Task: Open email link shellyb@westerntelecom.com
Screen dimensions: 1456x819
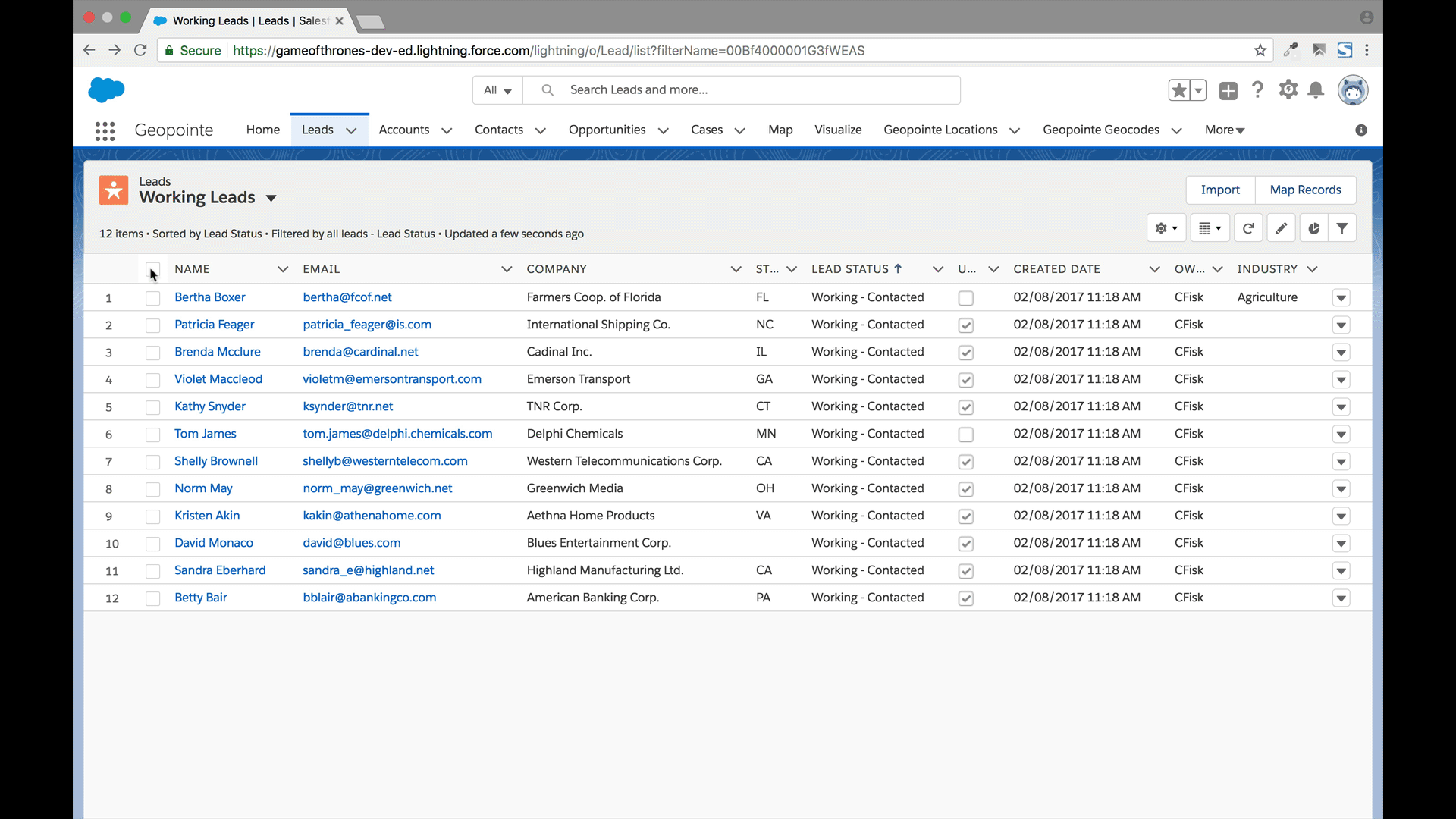Action: click(385, 461)
